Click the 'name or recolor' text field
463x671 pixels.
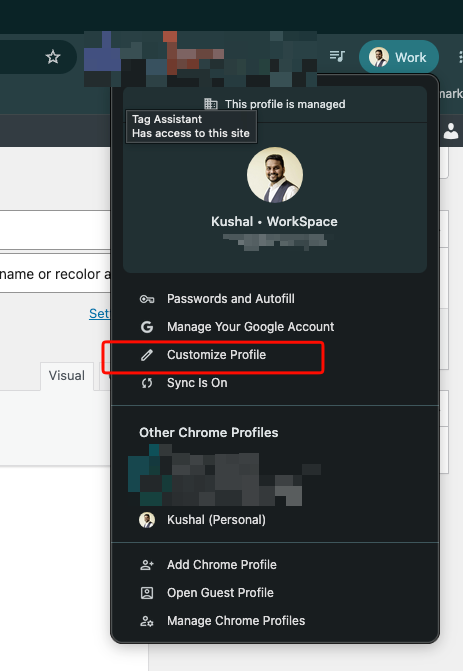(x=55, y=273)
